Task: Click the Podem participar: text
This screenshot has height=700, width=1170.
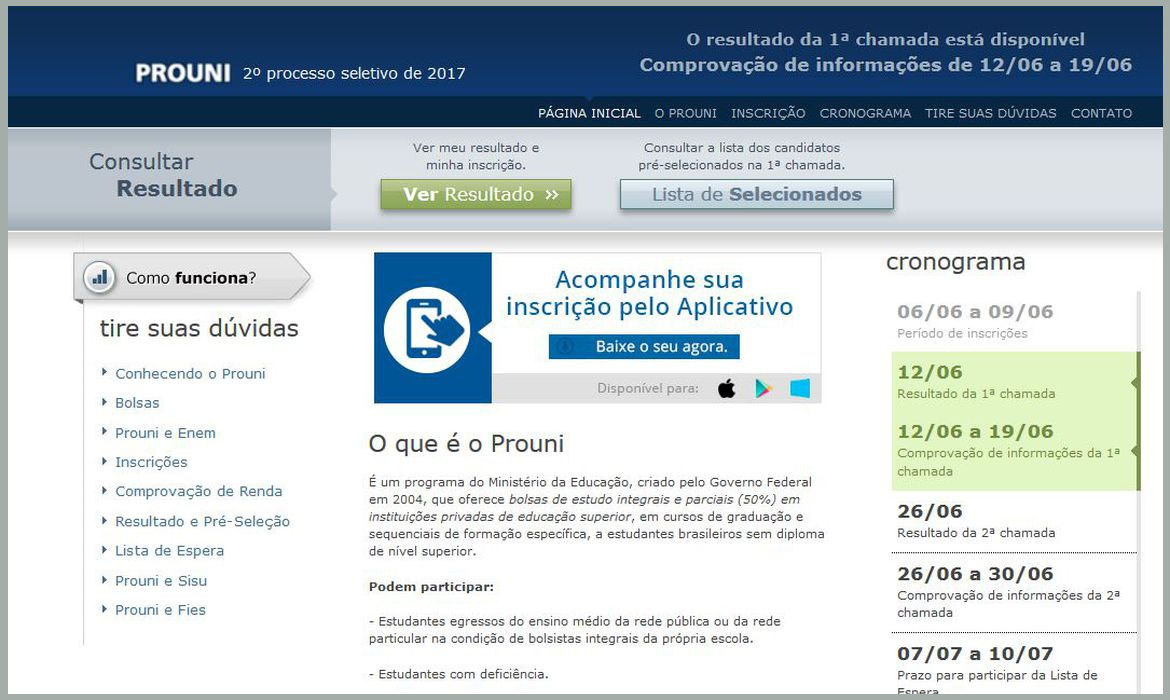Action: pos(431,587)
